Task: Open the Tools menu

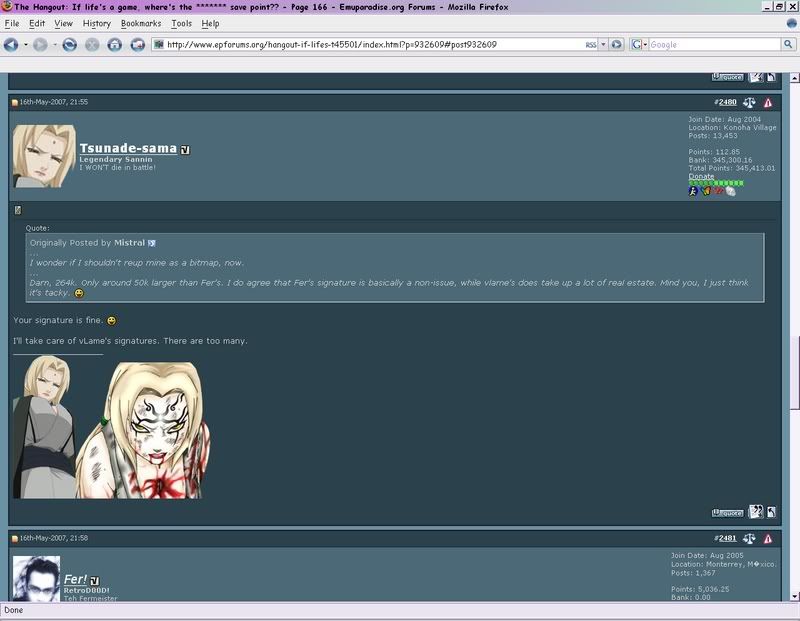Action: pyautogui.click(x=181, y=23)
